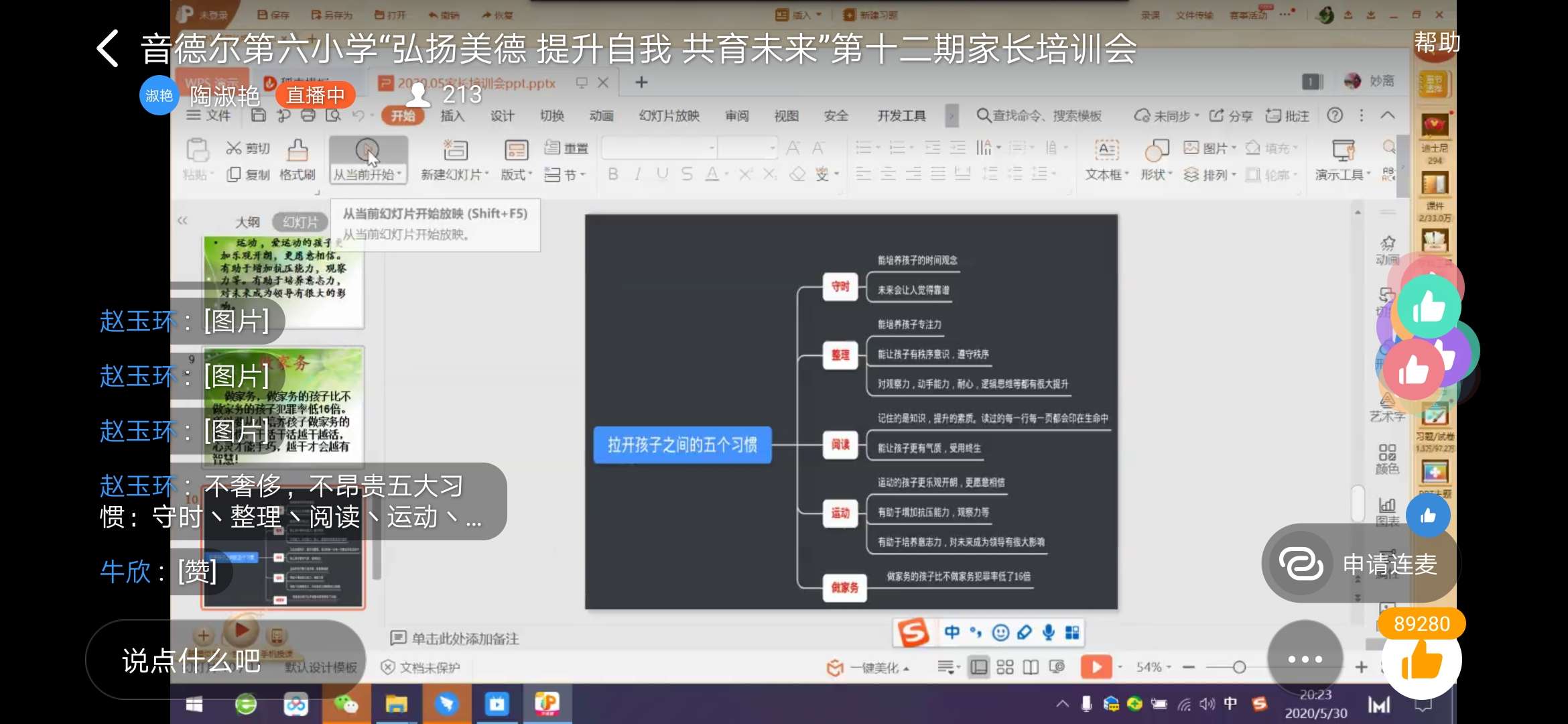Viewport: 1568px width, 724px height.
Task: Go back with the left arrow icon
Action: click(x=108, y=48)
